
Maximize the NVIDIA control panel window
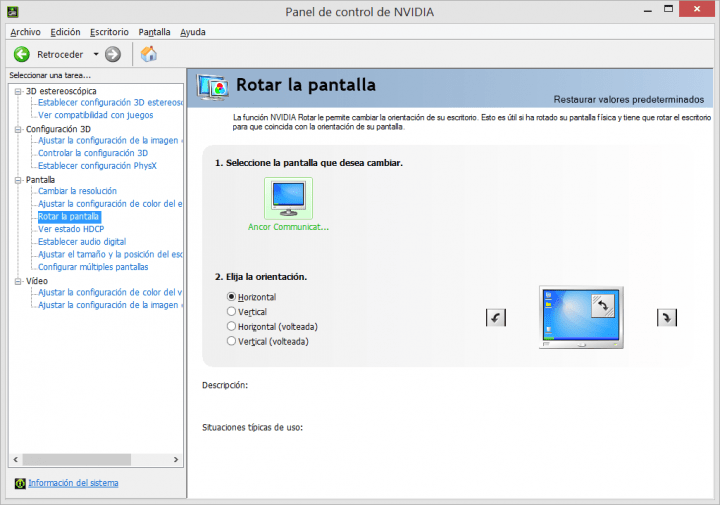(669, 9)
